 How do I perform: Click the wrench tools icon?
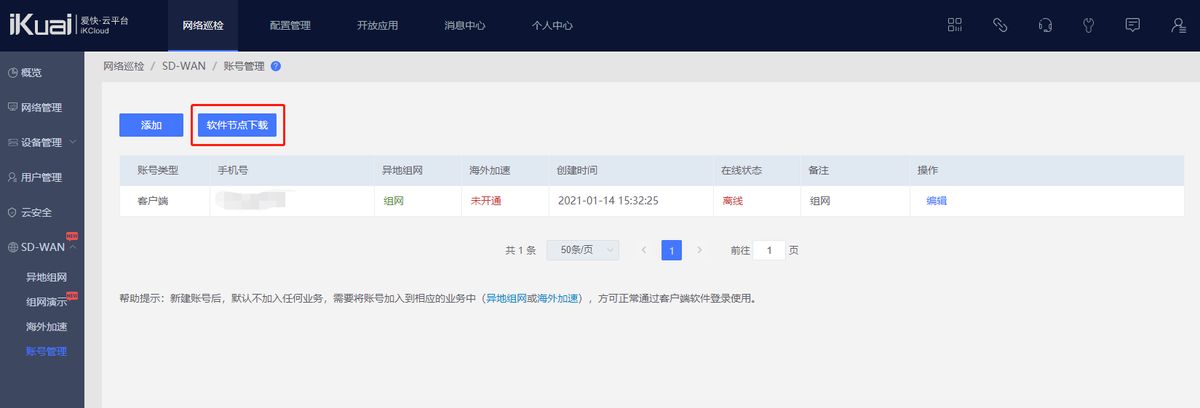tap(1089, 25)
